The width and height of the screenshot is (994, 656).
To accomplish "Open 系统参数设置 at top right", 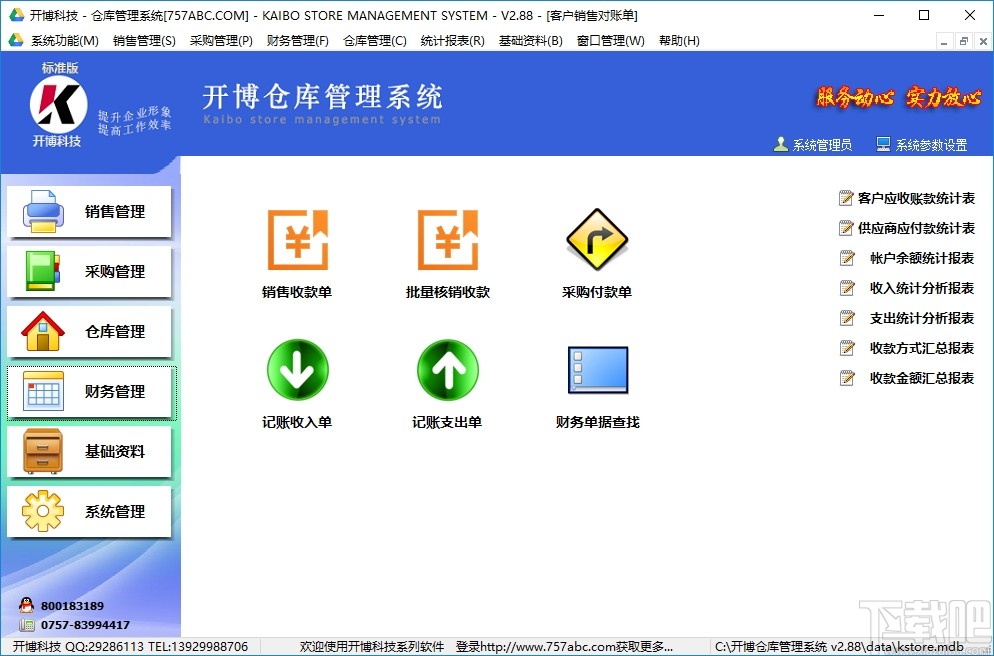I will (932, 143).
